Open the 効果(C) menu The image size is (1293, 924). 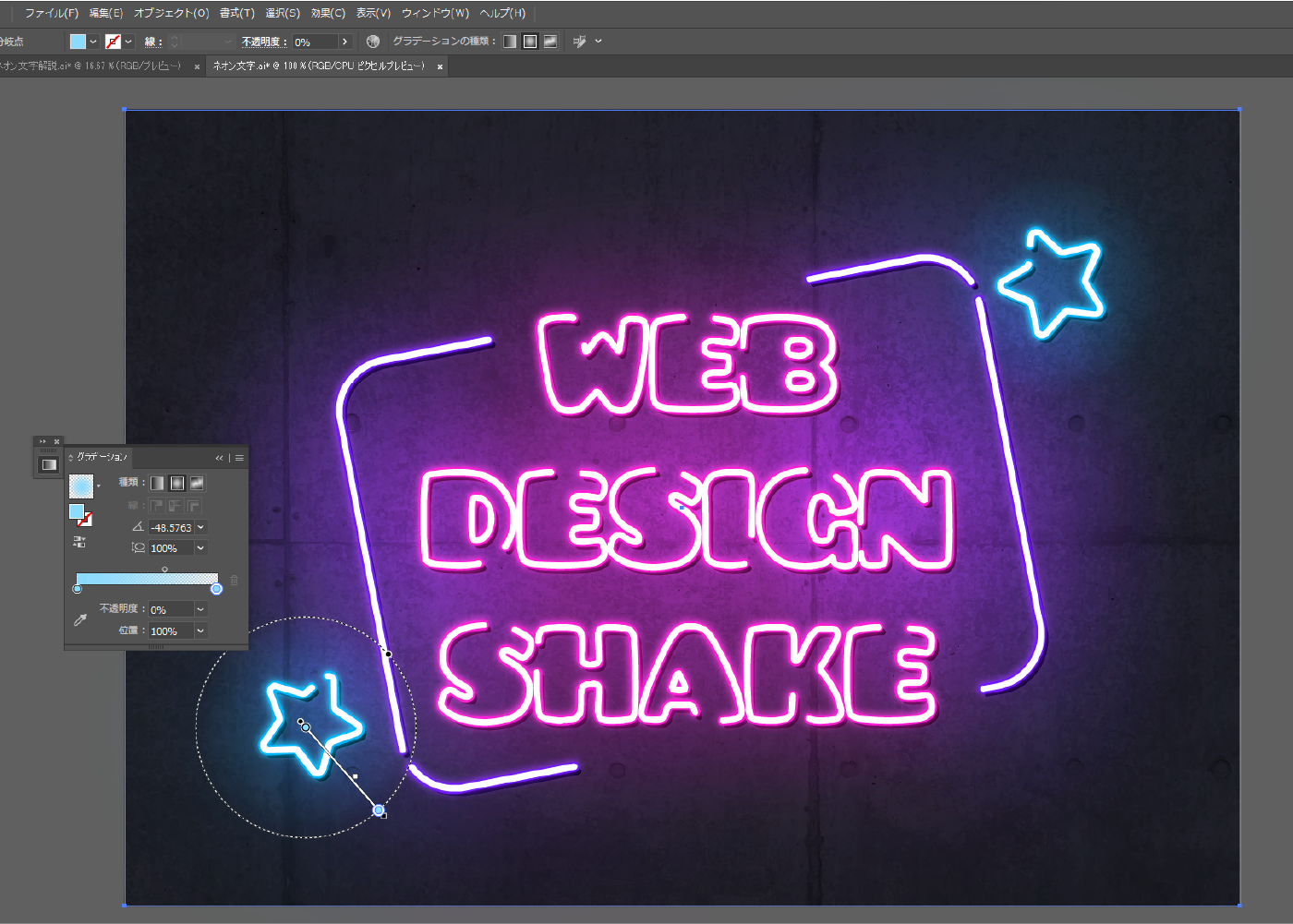click(x=328, y=13)
